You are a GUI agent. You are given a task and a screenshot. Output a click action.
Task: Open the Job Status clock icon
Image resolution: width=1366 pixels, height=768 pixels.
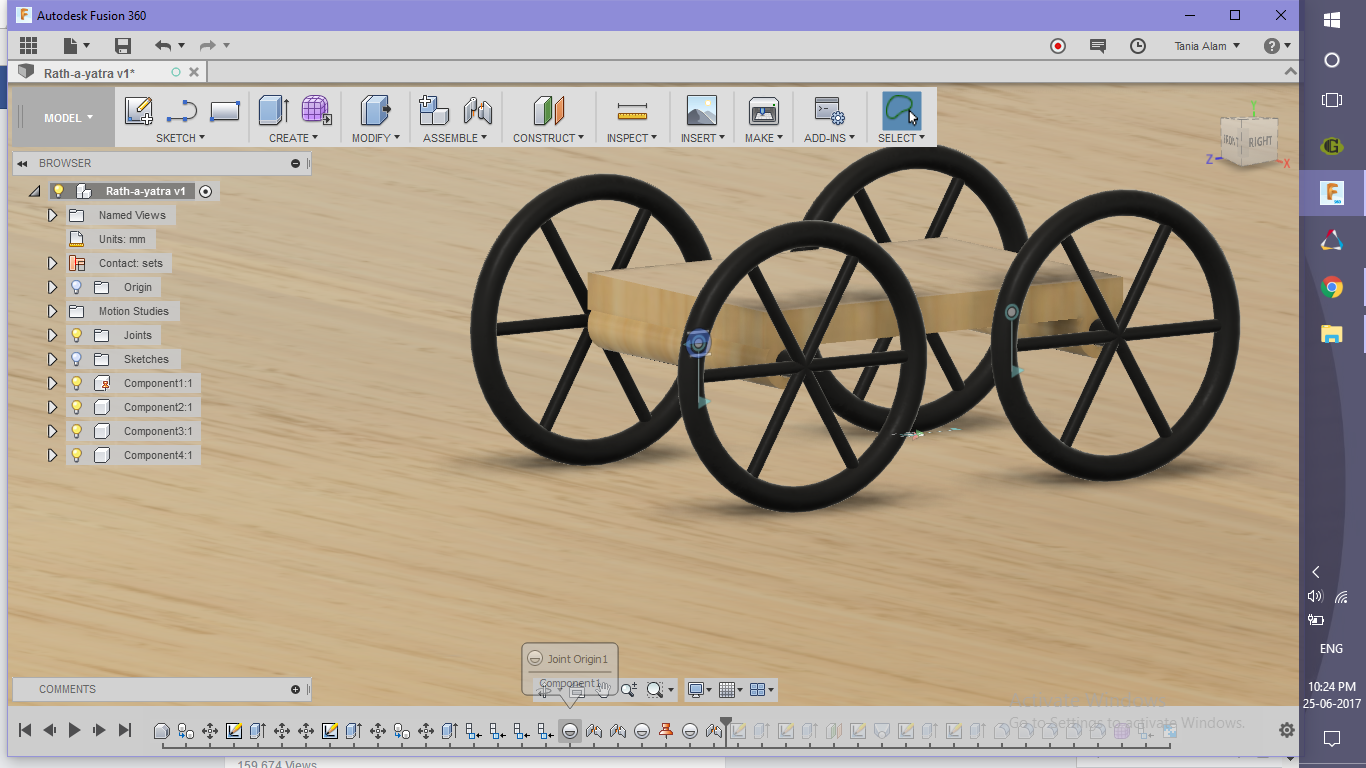click(1138, 46)
